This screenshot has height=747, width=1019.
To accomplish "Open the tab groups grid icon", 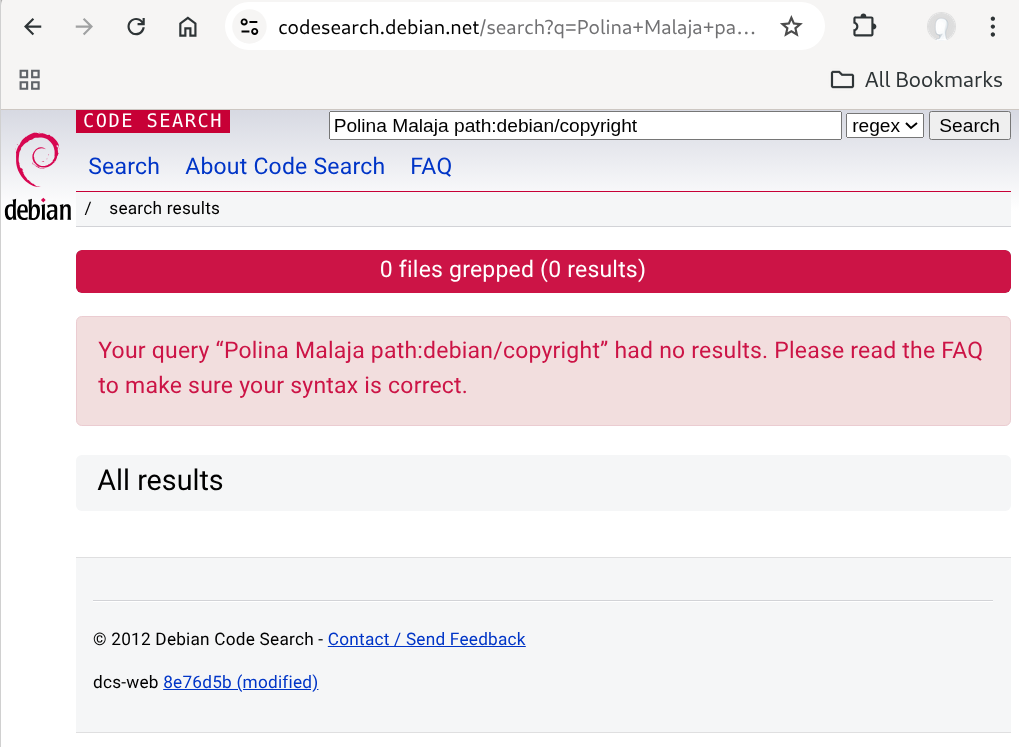I will click(29, 79).
